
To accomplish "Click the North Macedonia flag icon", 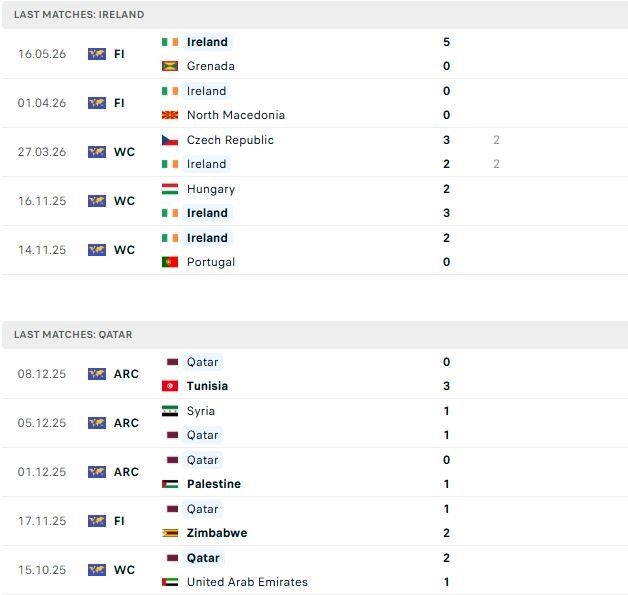I will coord(170,115).
